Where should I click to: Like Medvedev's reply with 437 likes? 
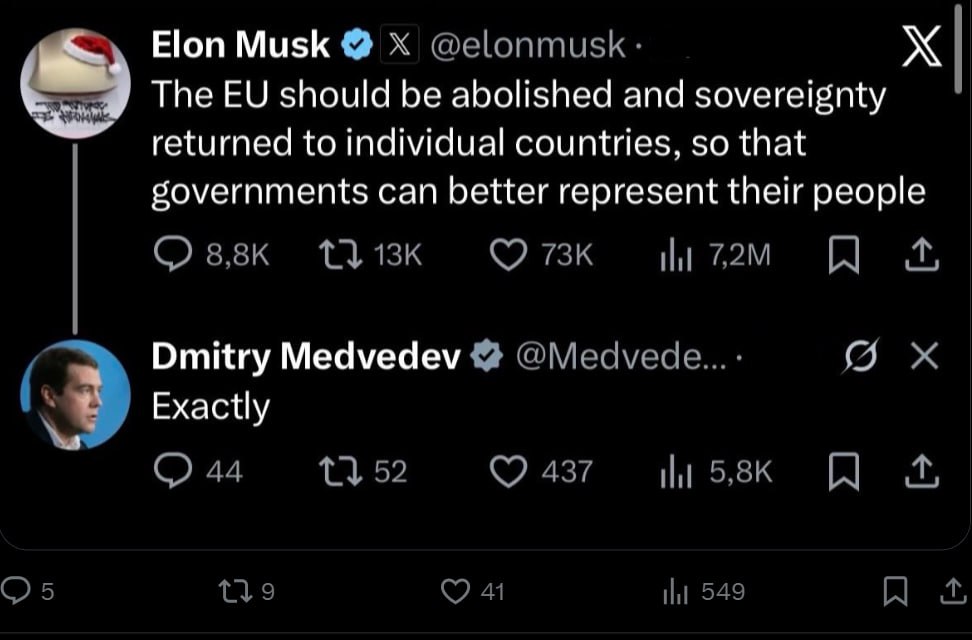pos(509,471)
